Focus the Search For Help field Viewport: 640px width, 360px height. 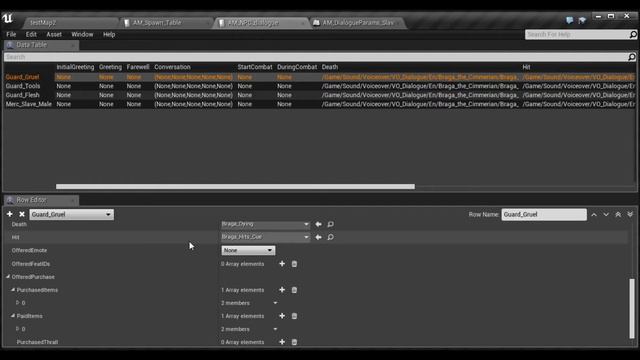[x=577, y=35]
